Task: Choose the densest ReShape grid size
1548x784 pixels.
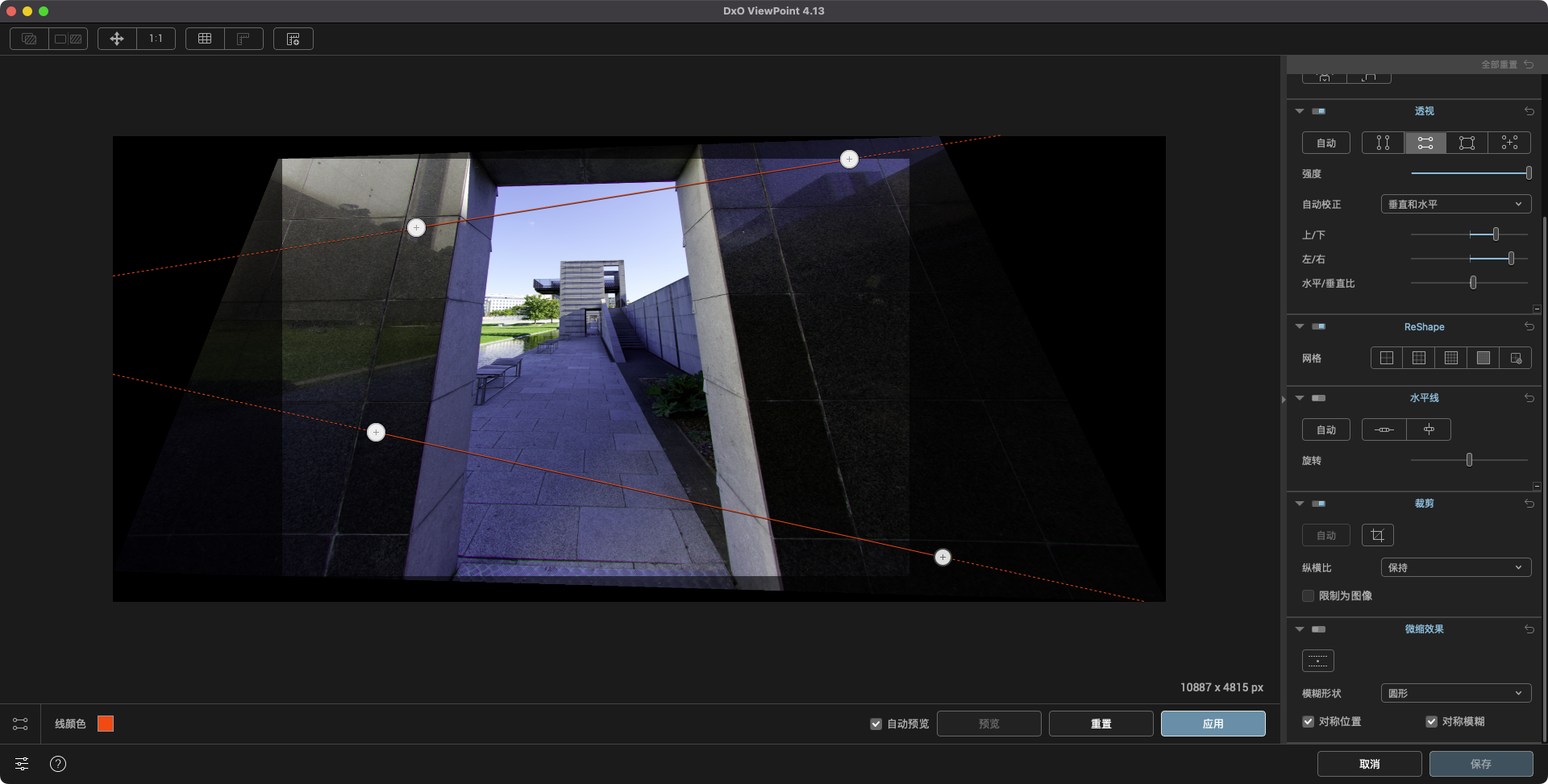Action: click(1483, 358)
